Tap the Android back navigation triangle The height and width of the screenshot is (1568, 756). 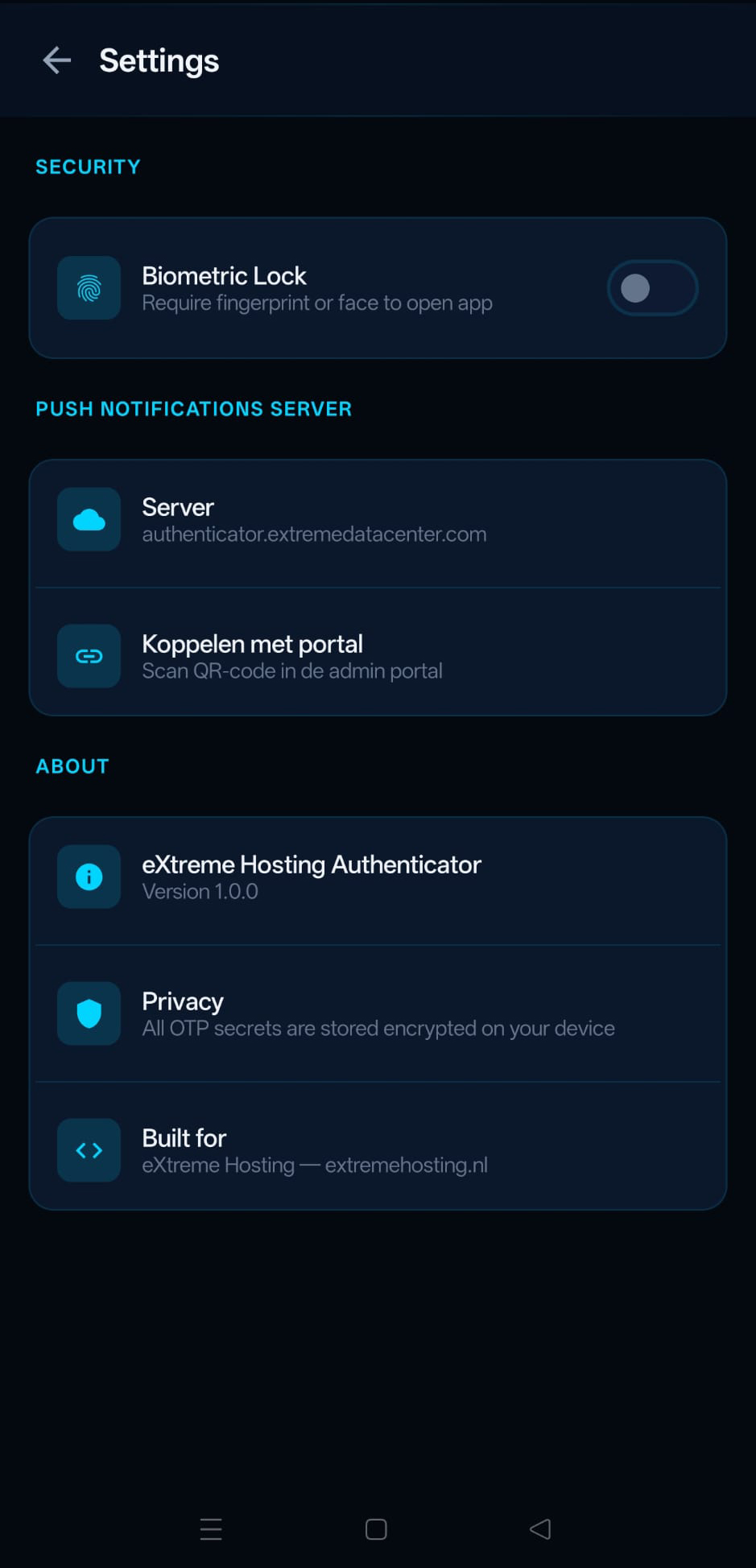[x=540, y=1529]
